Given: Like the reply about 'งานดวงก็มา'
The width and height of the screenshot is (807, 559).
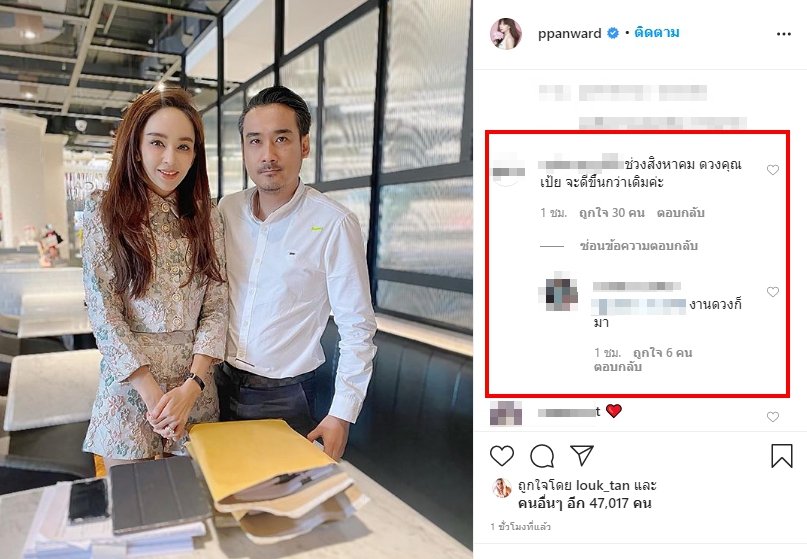Looking at the screenshot, I should (x=773, y=292).
